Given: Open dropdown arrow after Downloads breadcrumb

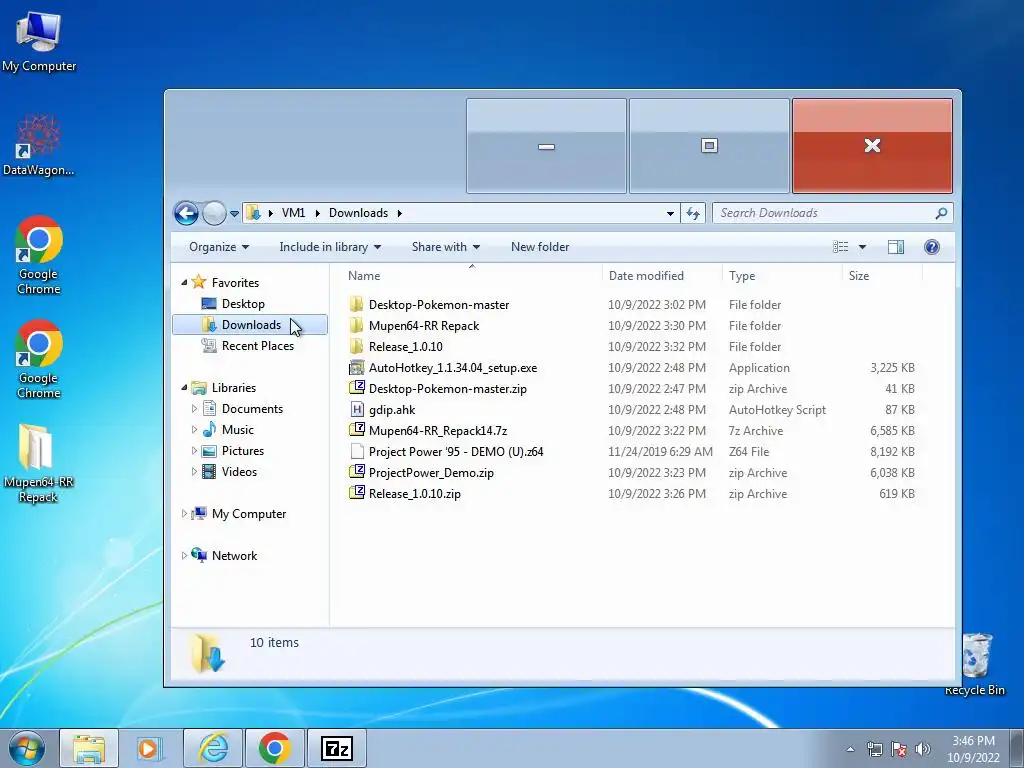Looking at the screenshot, I should 399,214.
